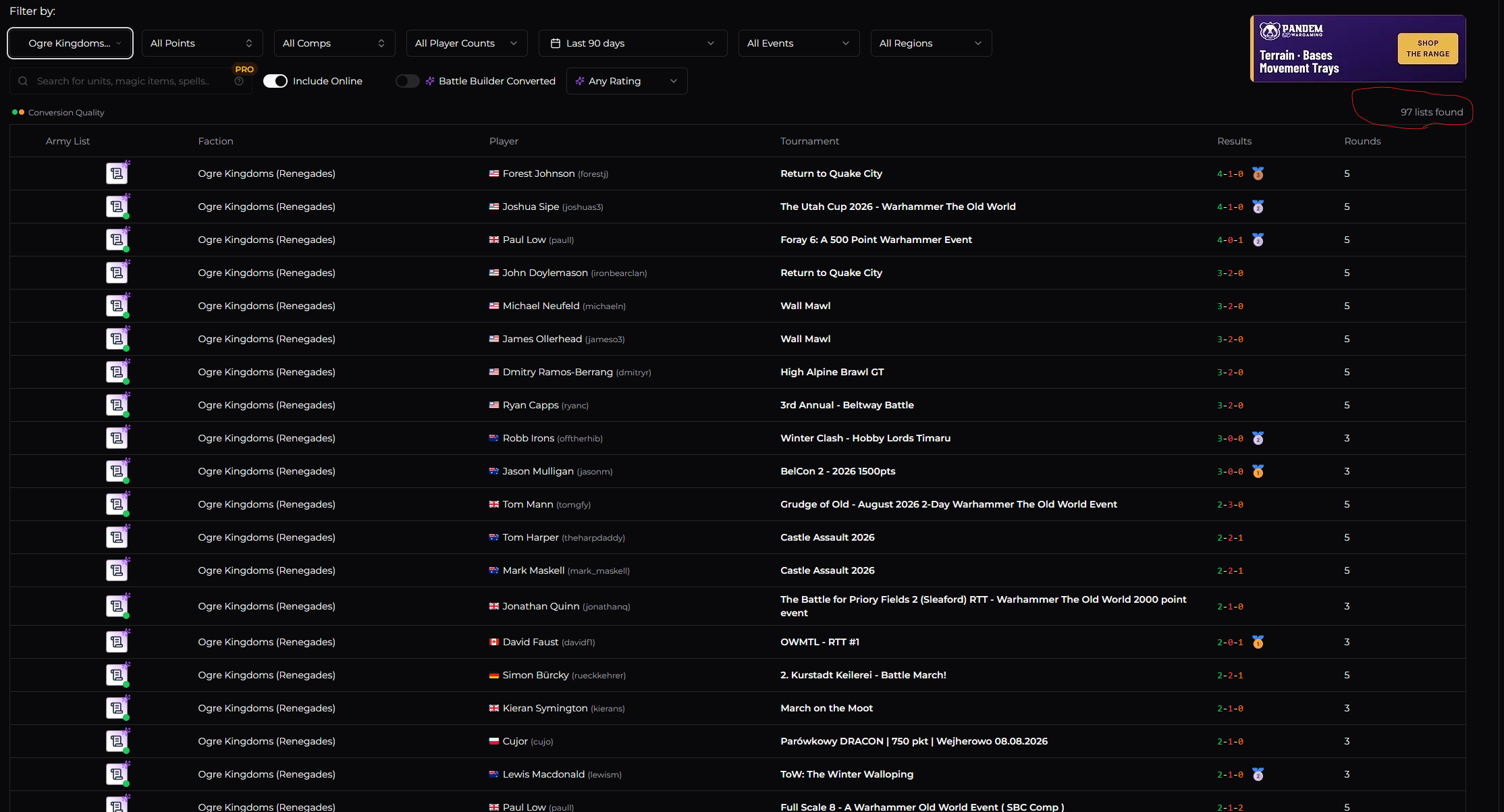Click the medal icon for Forest Johnson
This screenshot has height=812, width=1504.
[x=1258, y=173]
